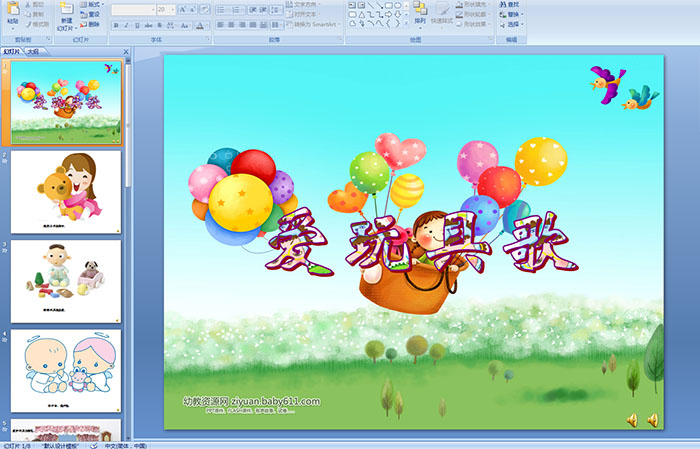Switch to the Outline (大纲) pane tab

pos(33,52)
